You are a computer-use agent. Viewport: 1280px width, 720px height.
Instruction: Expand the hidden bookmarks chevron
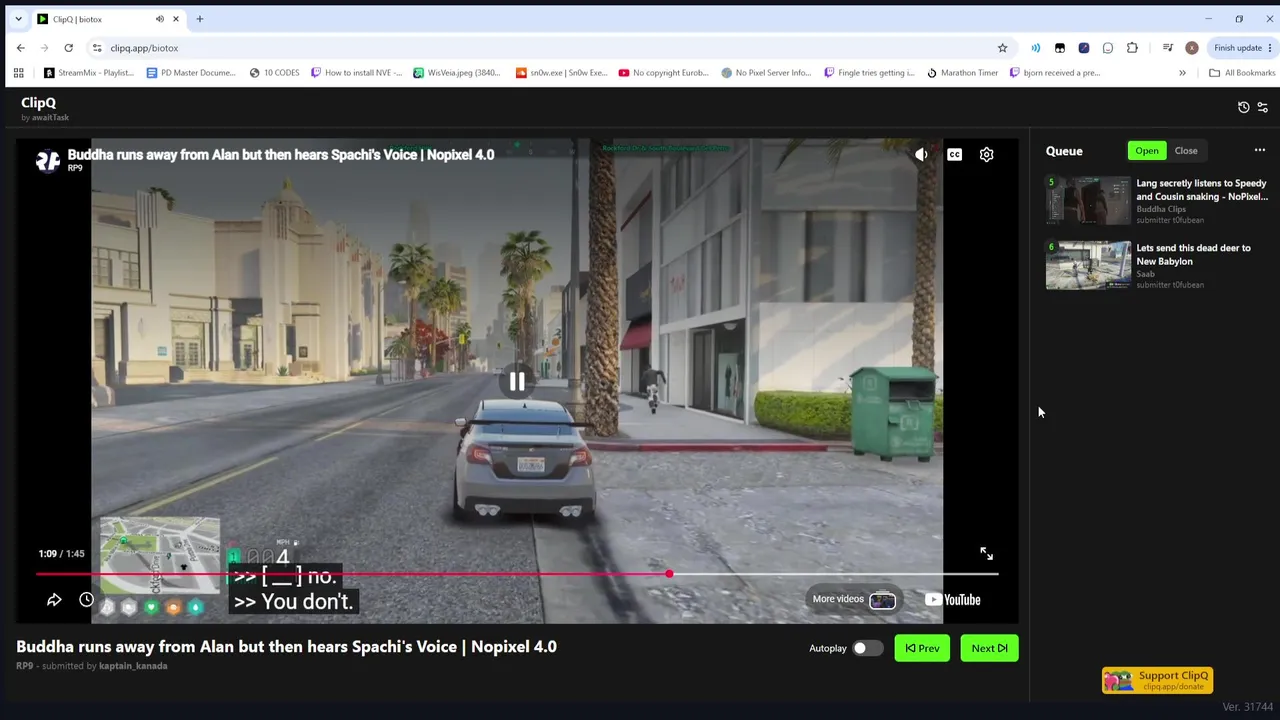click(x=1182, y=72)
